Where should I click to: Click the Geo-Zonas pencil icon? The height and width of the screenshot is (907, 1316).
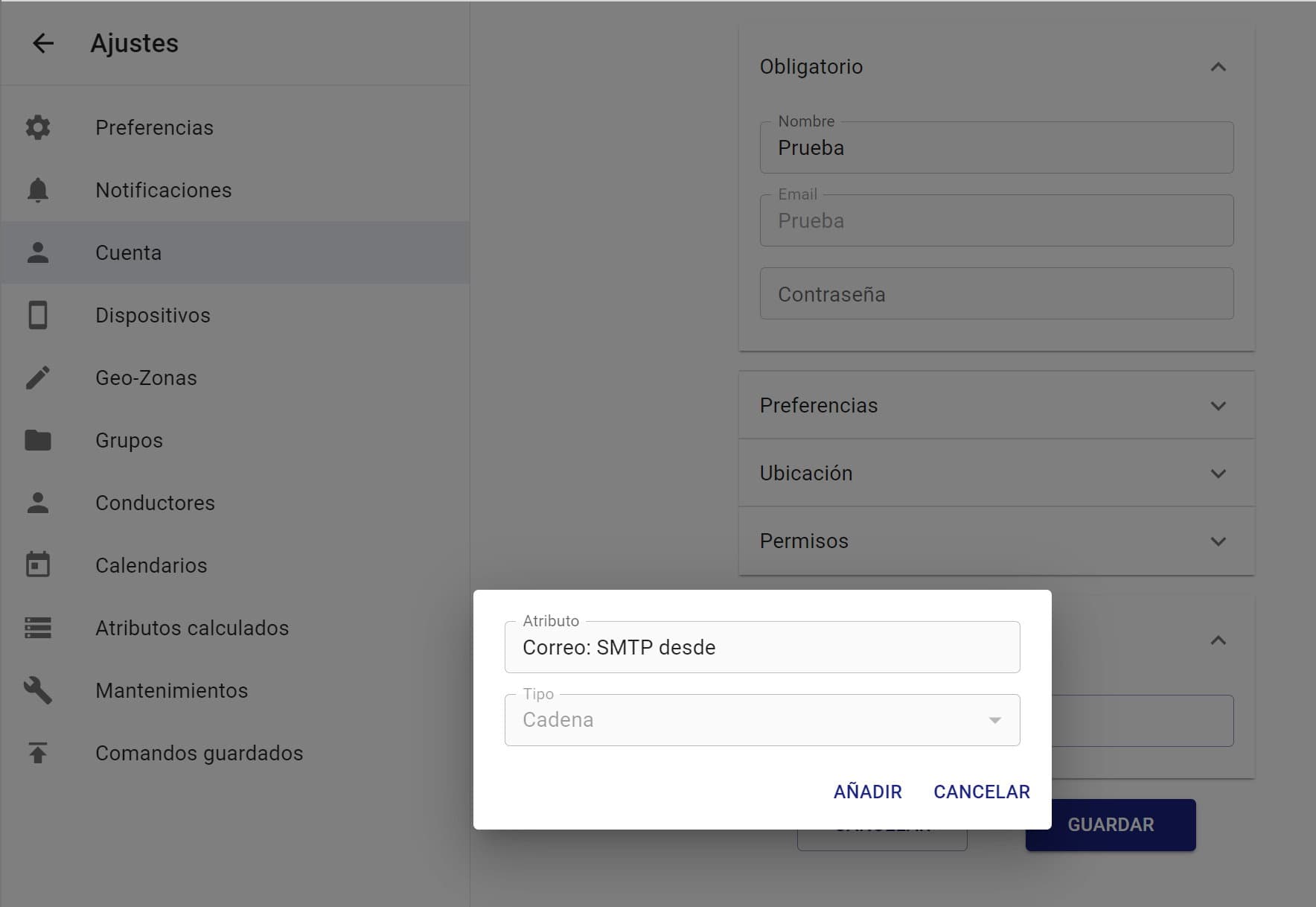tap(38, 378)
